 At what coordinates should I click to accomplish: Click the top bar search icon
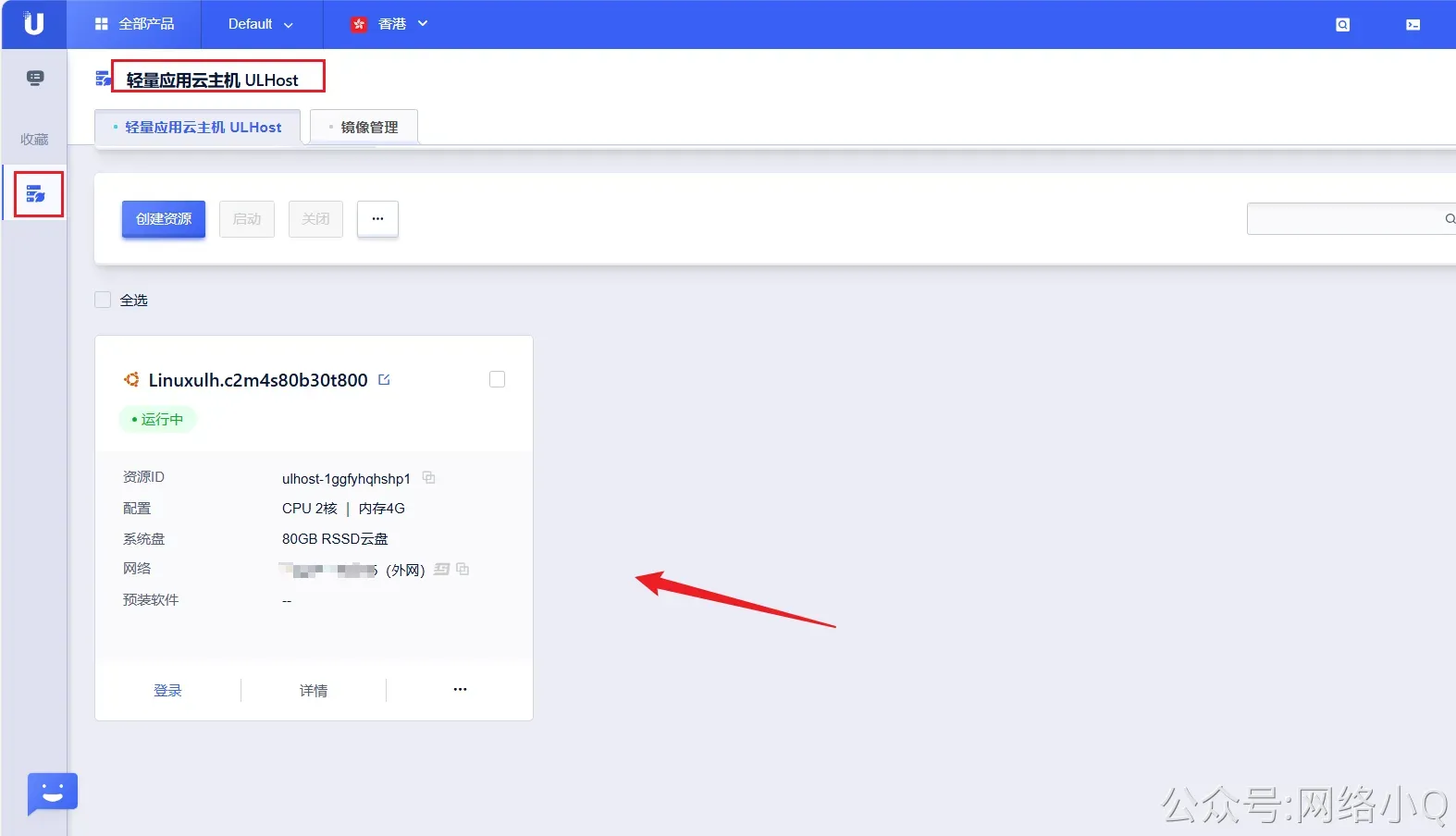click(x=1342, y=25)
